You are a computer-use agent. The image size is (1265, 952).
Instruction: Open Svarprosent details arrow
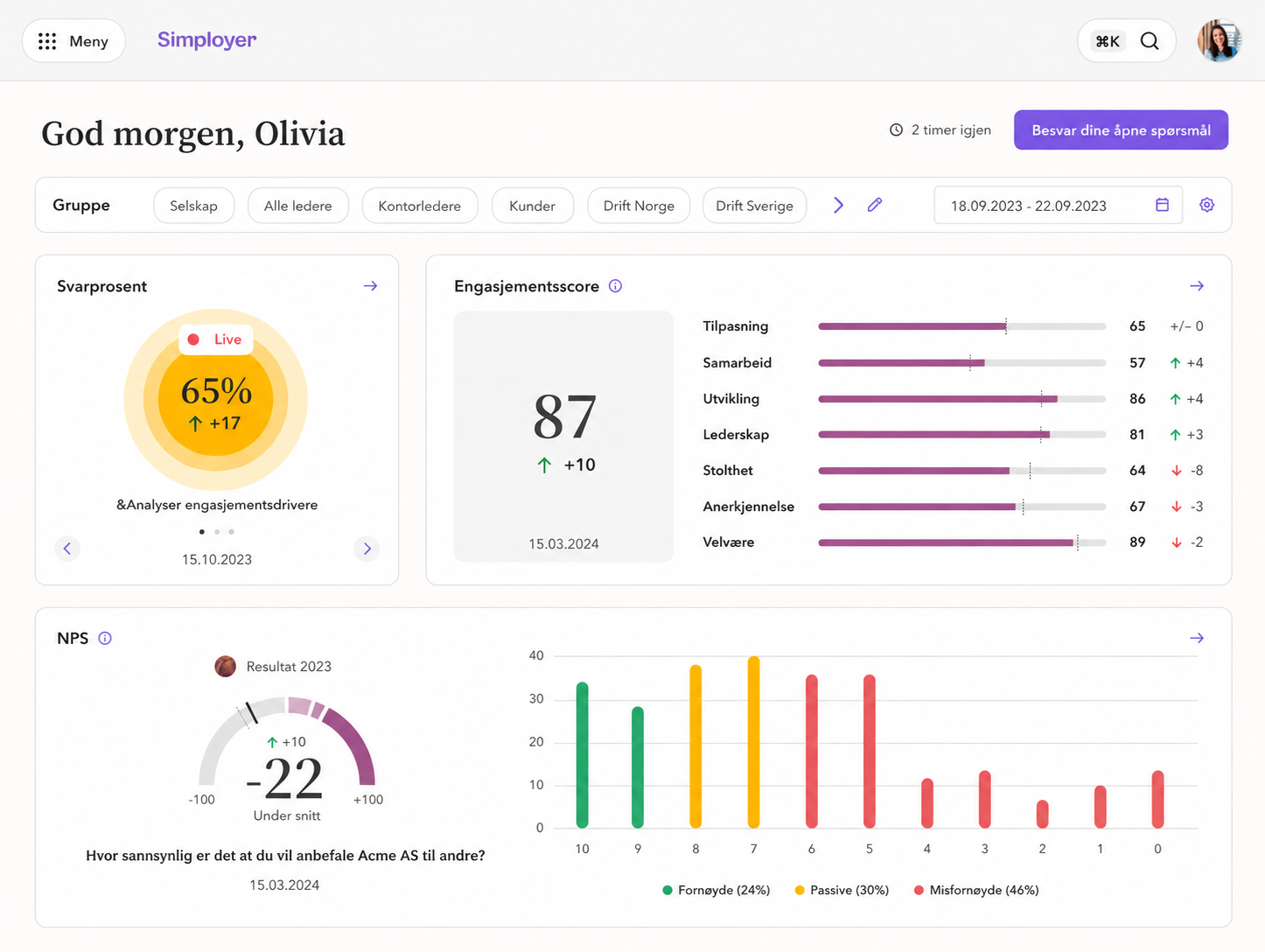(370, 286)
